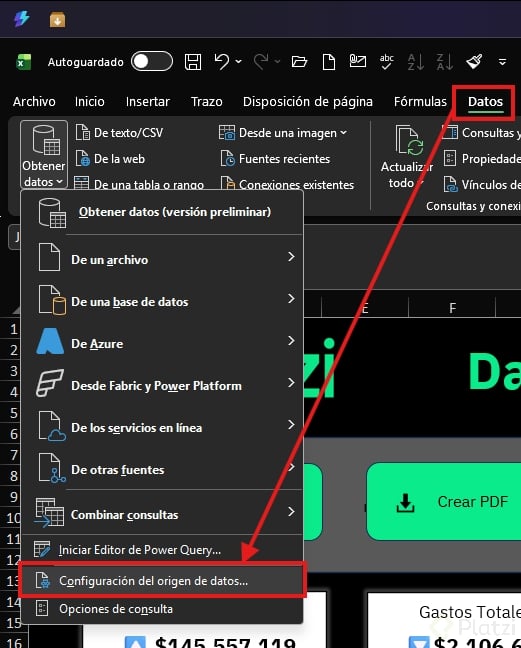The height and width of the screenshot is (648, 521).
Task: Click the Save floppy disk icon
Action: point(193,62)
